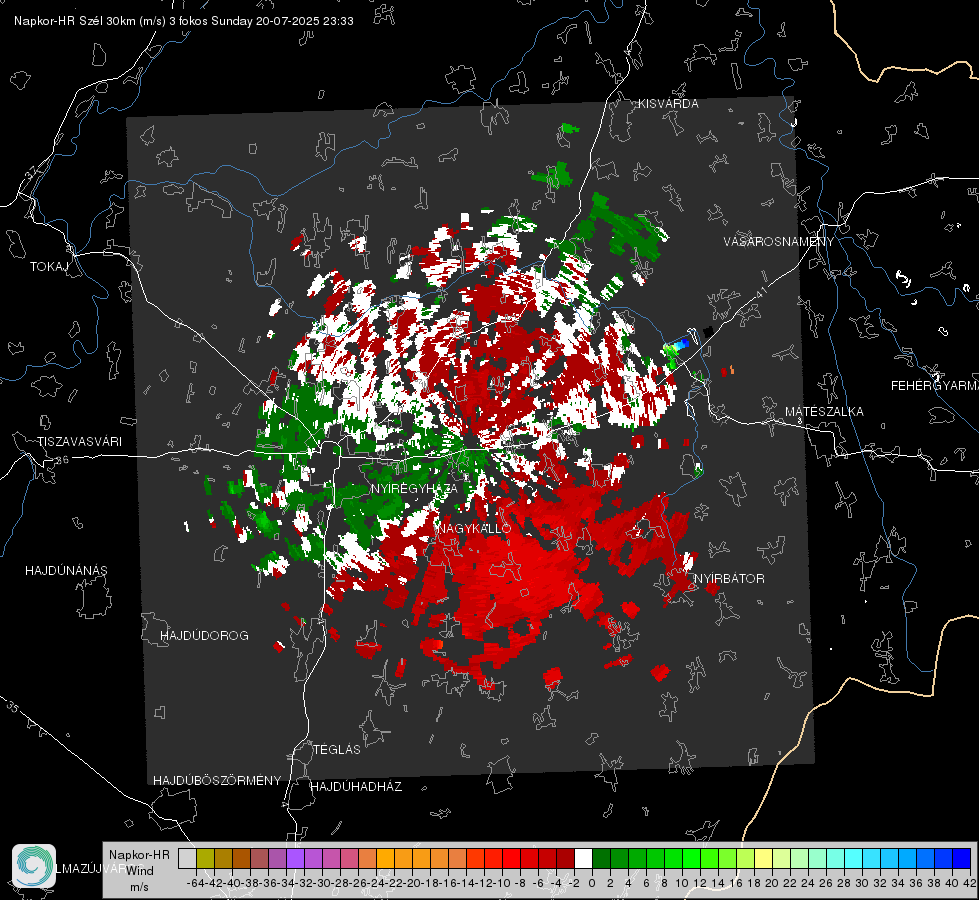Click the TEGLAS city label

click(337, 750)
